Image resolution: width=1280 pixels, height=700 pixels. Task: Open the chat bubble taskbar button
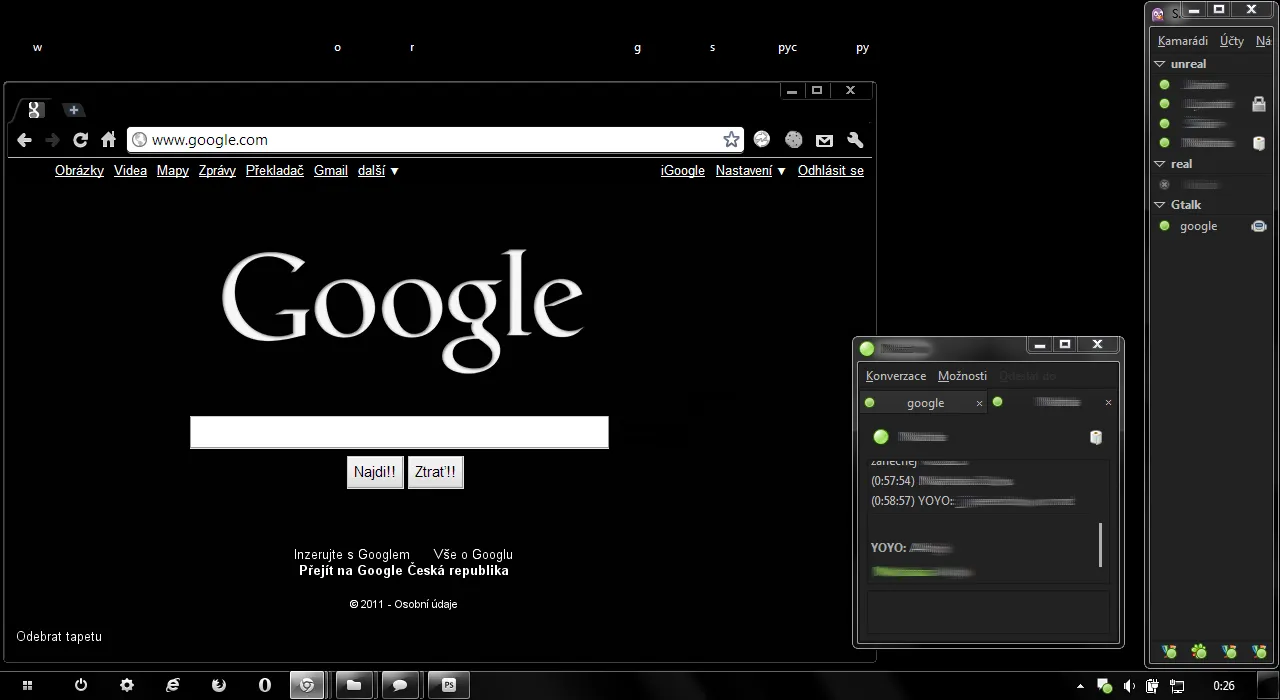click(x=400, y=685)
